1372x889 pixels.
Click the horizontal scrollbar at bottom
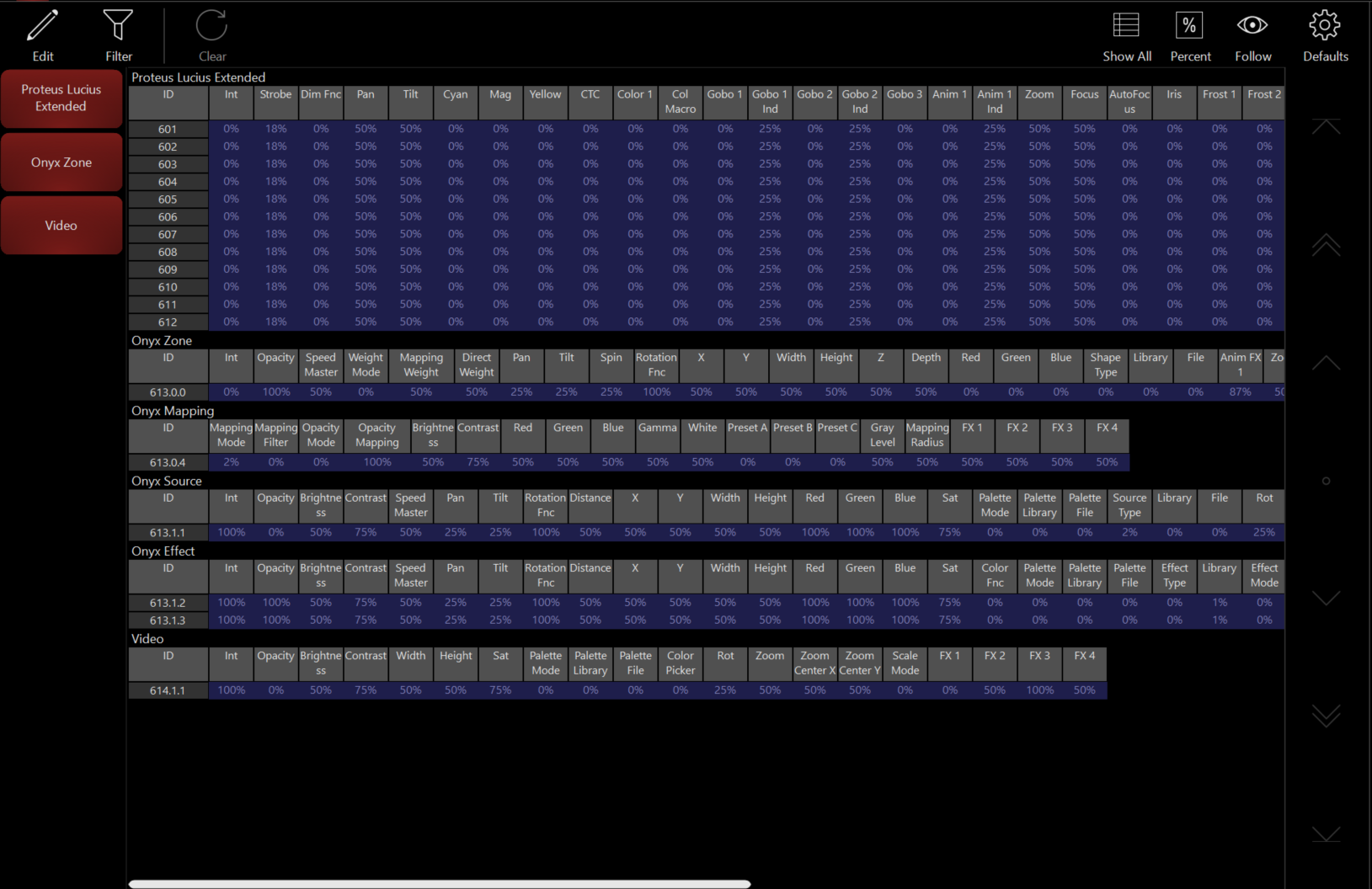(x=439, y=884)
